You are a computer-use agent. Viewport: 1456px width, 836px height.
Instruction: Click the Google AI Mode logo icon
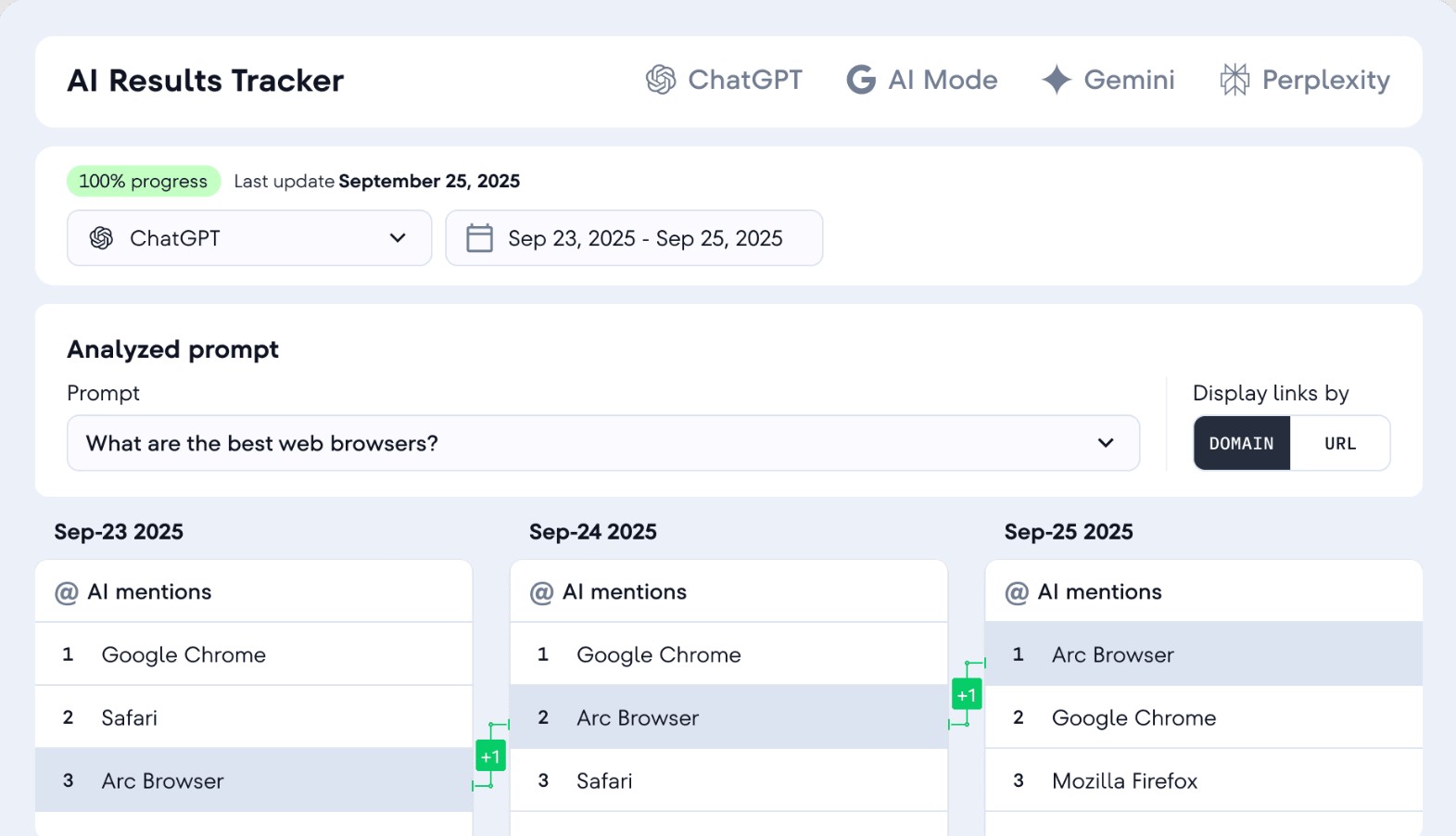tap(861, 80)
